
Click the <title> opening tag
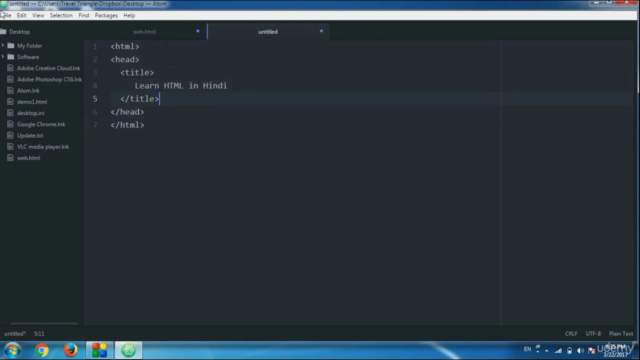137,73
